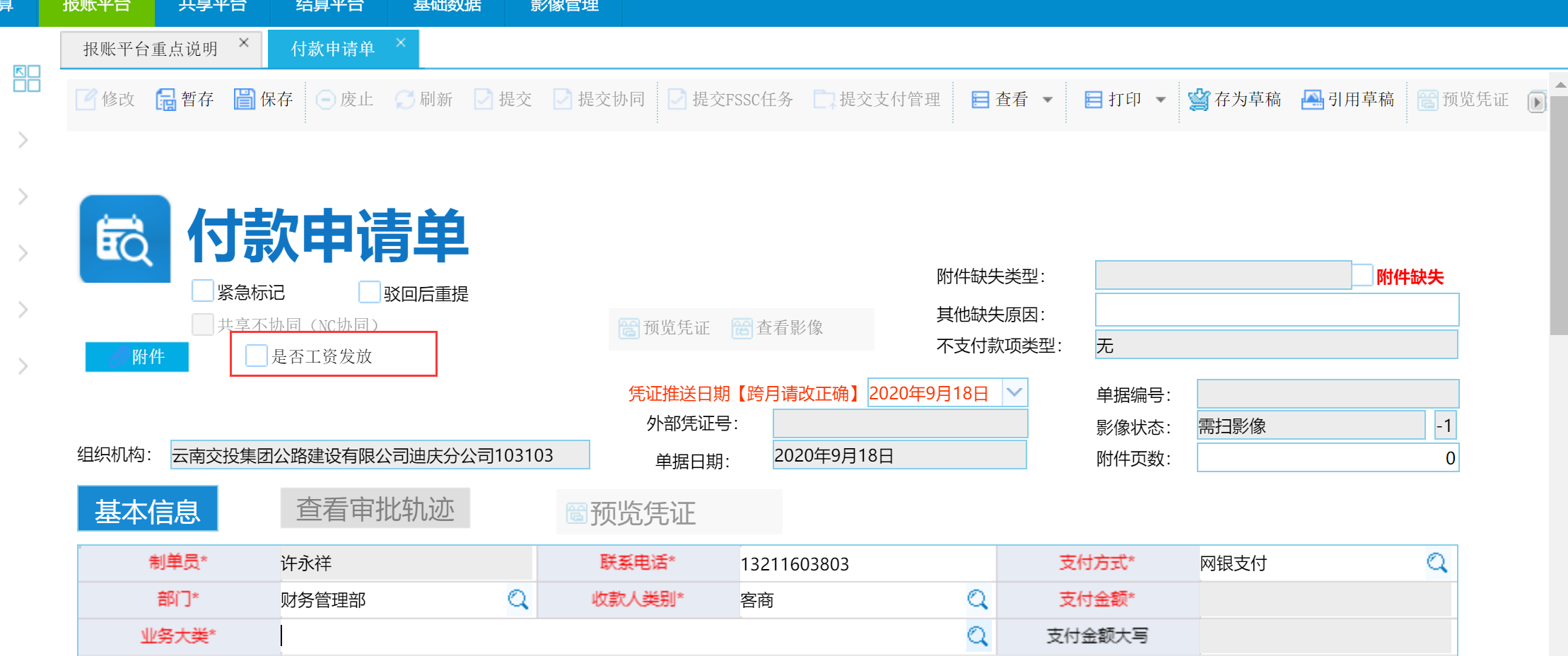Switch to 报账平台重点说明 tab
The image size is (1568, 656).
point(151,49)
